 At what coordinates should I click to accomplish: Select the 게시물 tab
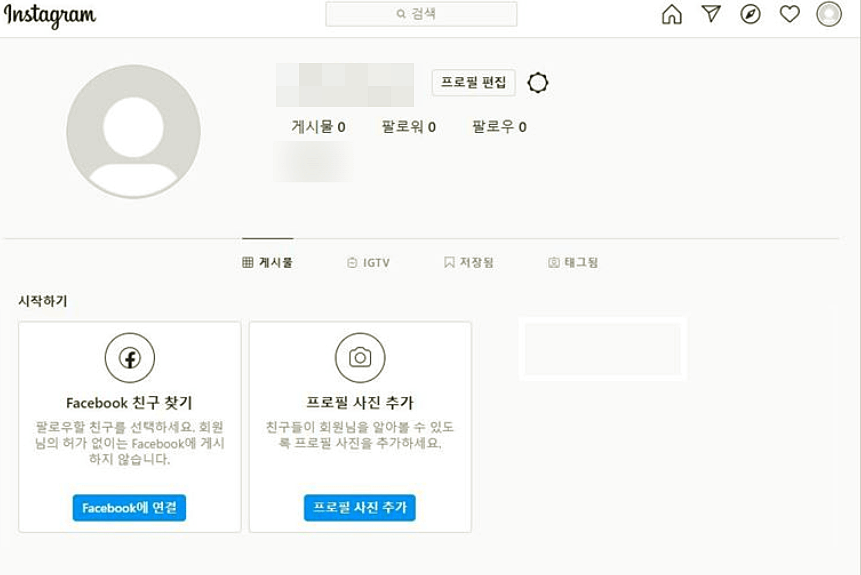(267, 263)
